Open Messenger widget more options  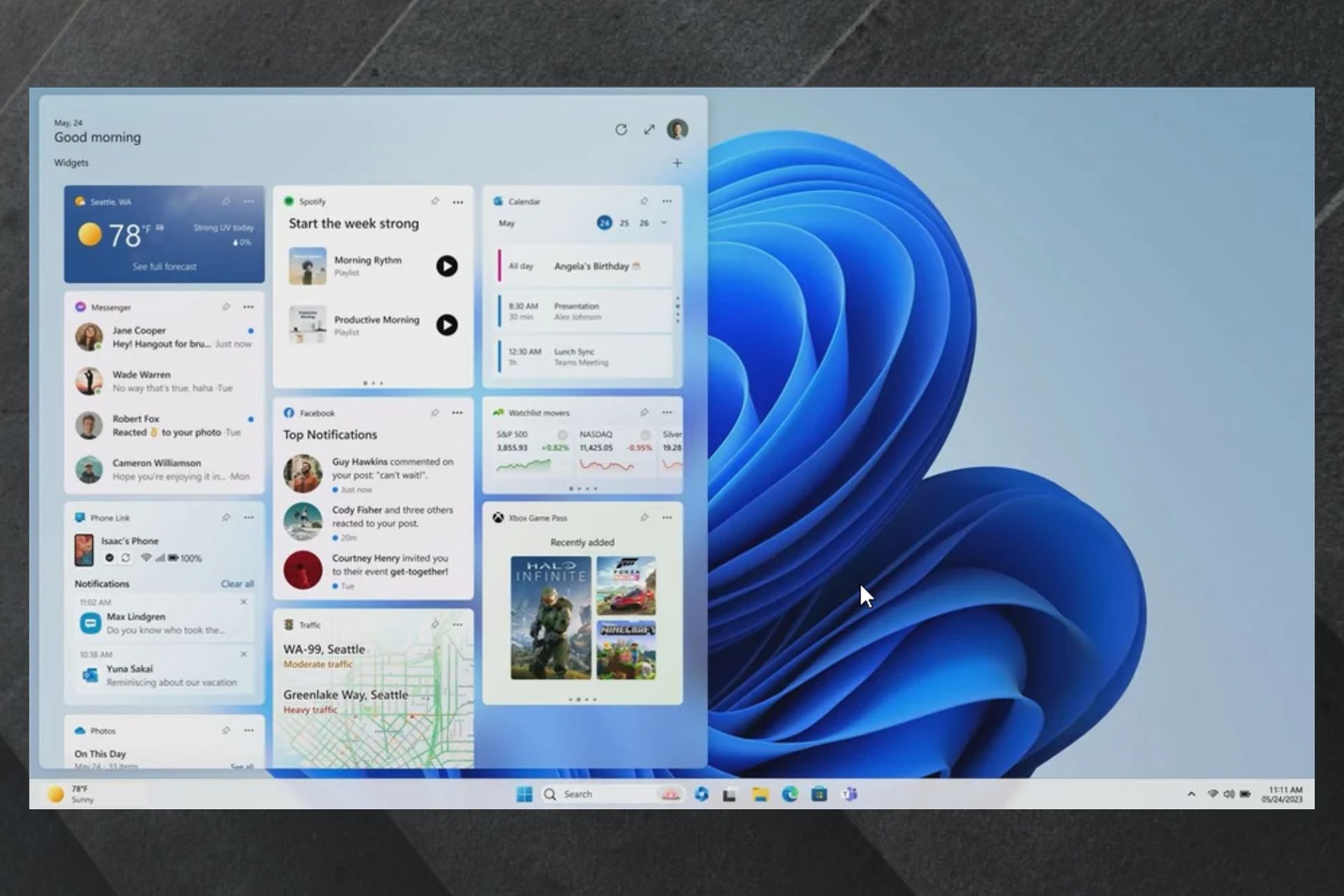[248, 307]
